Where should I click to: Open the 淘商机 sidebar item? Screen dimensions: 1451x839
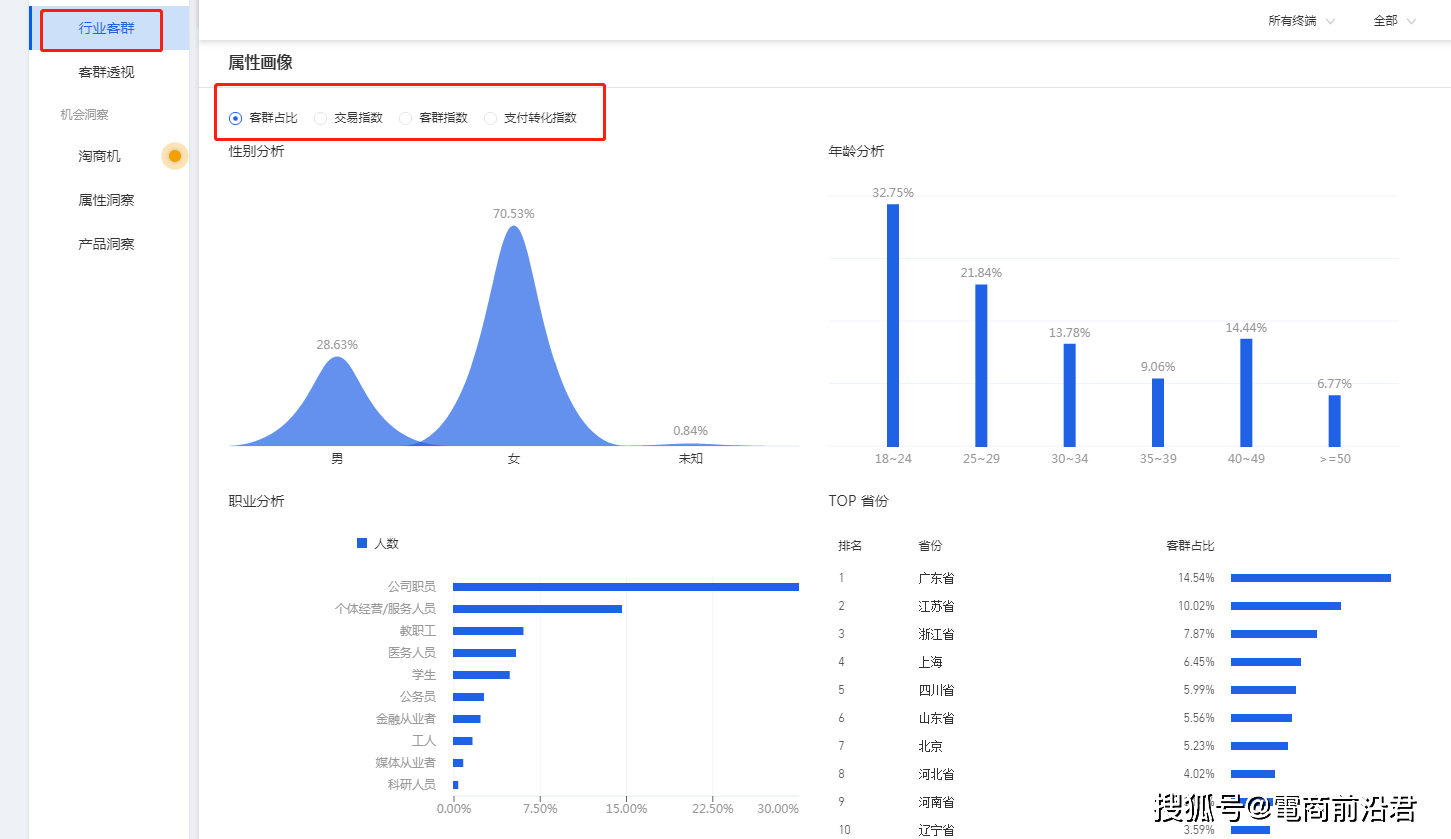tap(100, 156)
